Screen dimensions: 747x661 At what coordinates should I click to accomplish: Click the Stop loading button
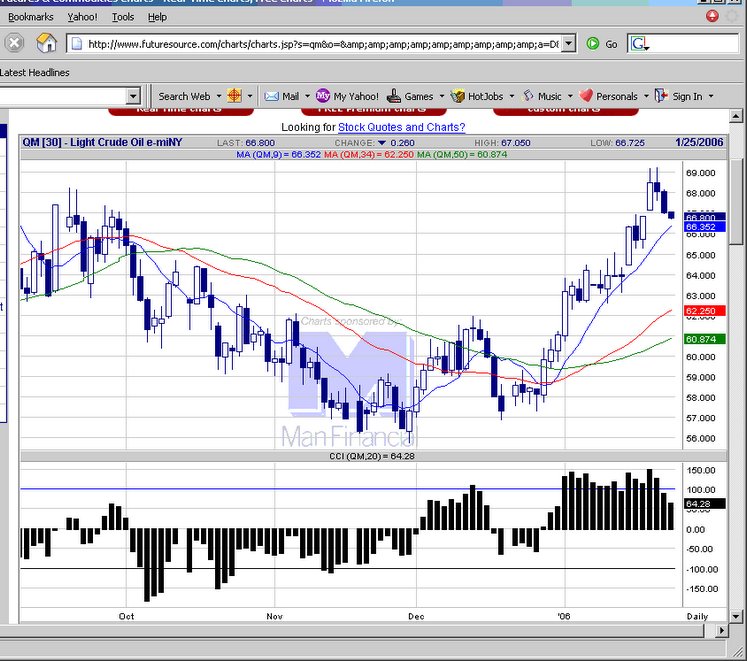14,43
